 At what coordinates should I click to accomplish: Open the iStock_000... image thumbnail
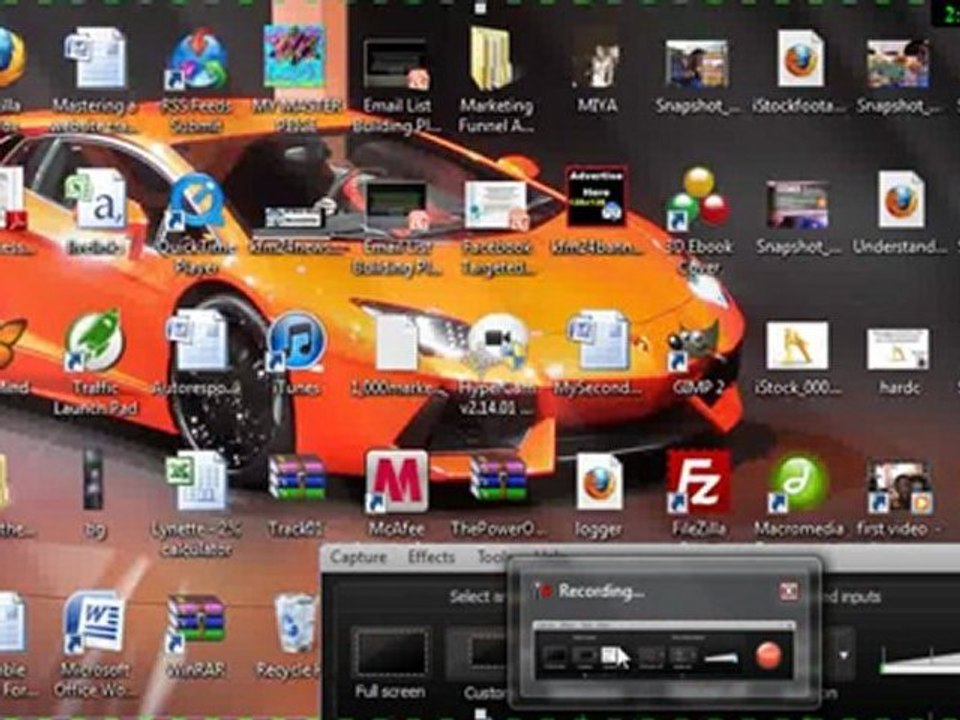(x=797, y=347)
